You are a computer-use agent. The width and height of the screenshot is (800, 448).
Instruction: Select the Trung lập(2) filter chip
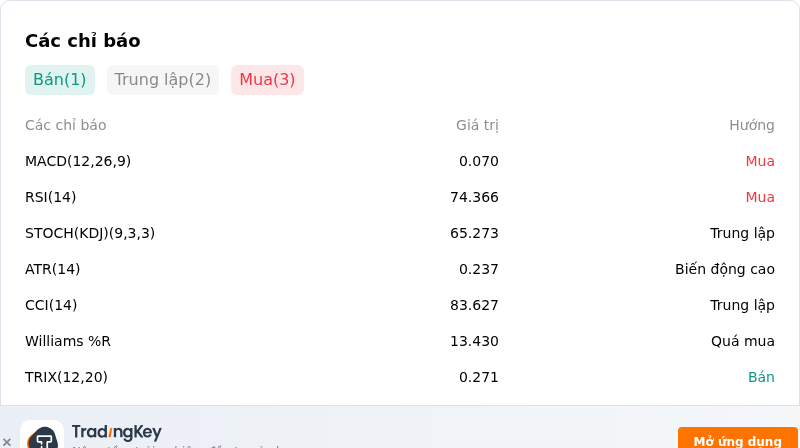pyautogui.click(x=163, y=80)
